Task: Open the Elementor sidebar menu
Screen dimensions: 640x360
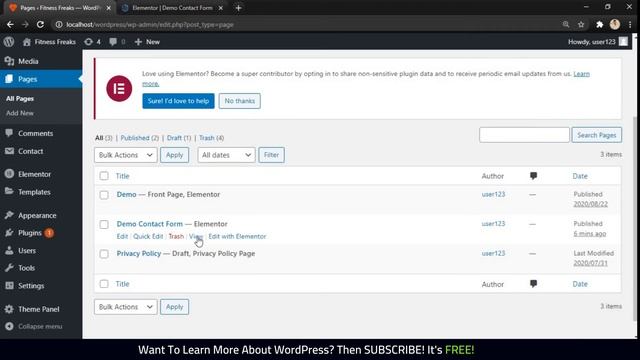Action: 34,174
